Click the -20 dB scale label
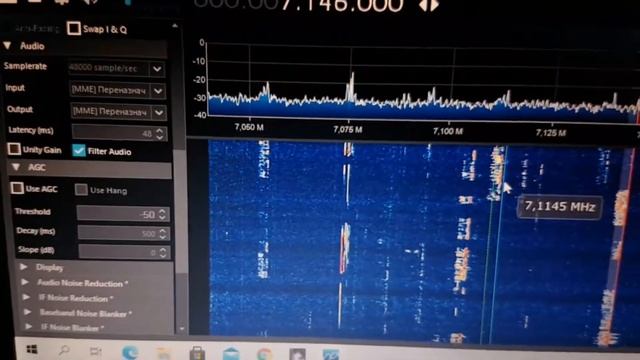This screenshot has height=360, width=640. coord(199,80)
